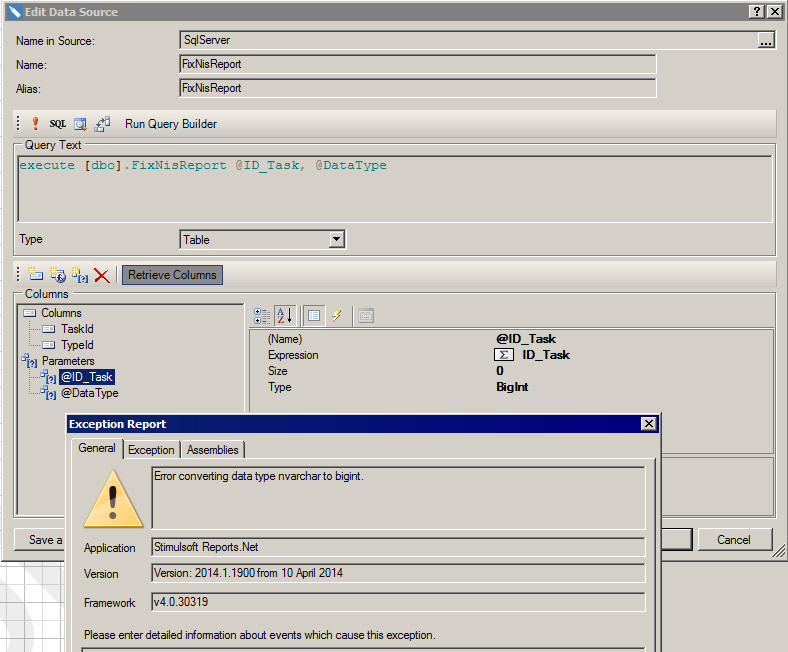Click the query toolbar grip handle
The image size is (788, 652).
pos(18,124)
